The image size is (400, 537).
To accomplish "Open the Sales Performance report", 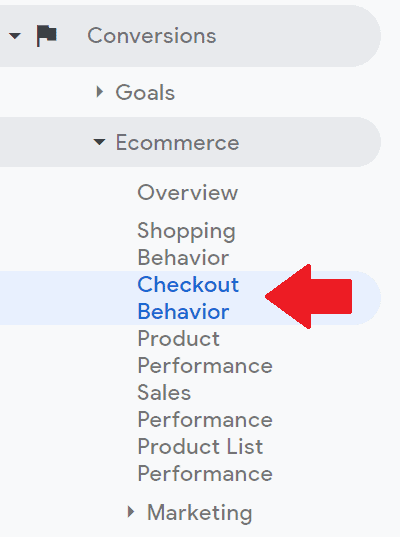I will 205,406.
